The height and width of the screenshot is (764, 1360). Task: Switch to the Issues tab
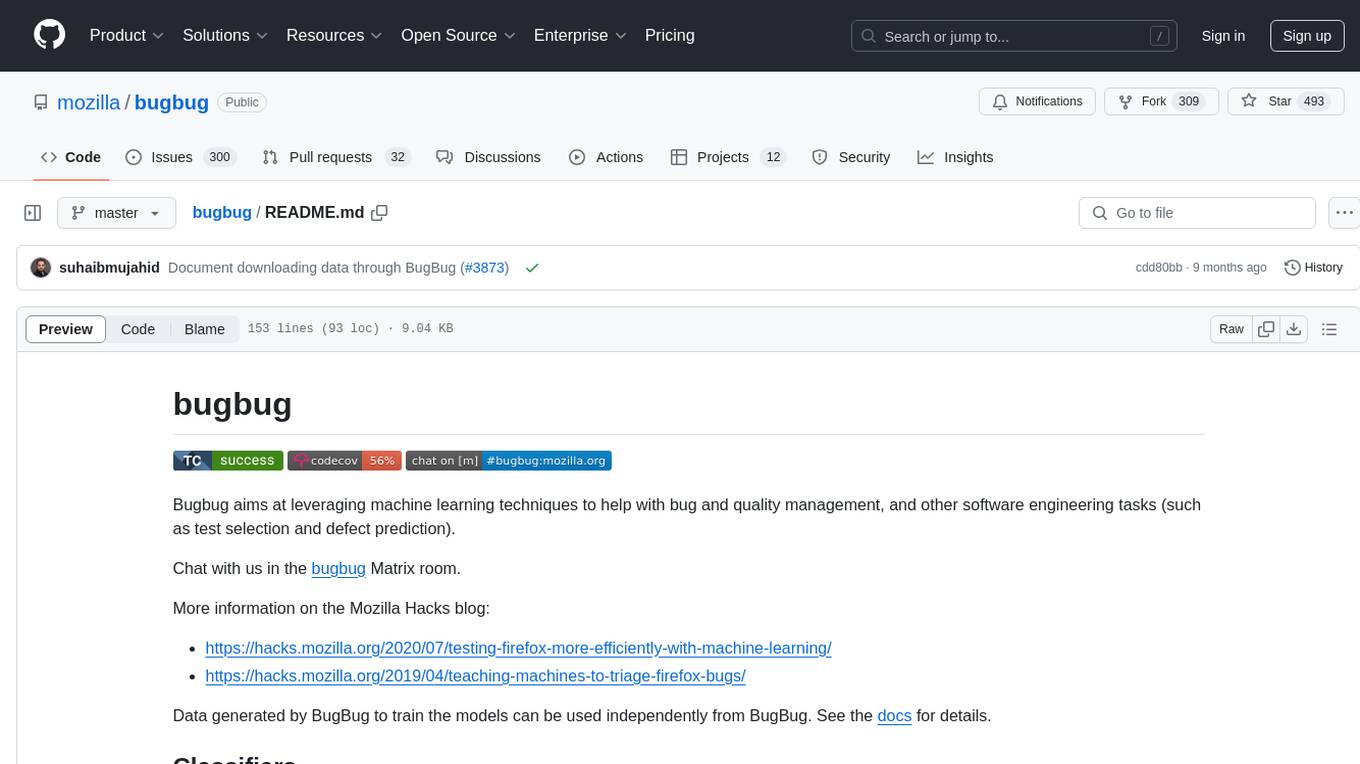[x=179, y=157]
